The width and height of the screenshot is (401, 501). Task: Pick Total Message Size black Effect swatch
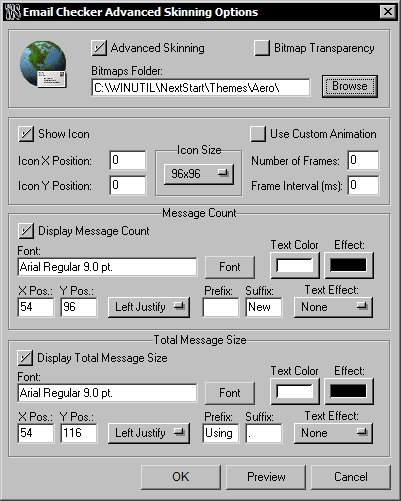348,391
